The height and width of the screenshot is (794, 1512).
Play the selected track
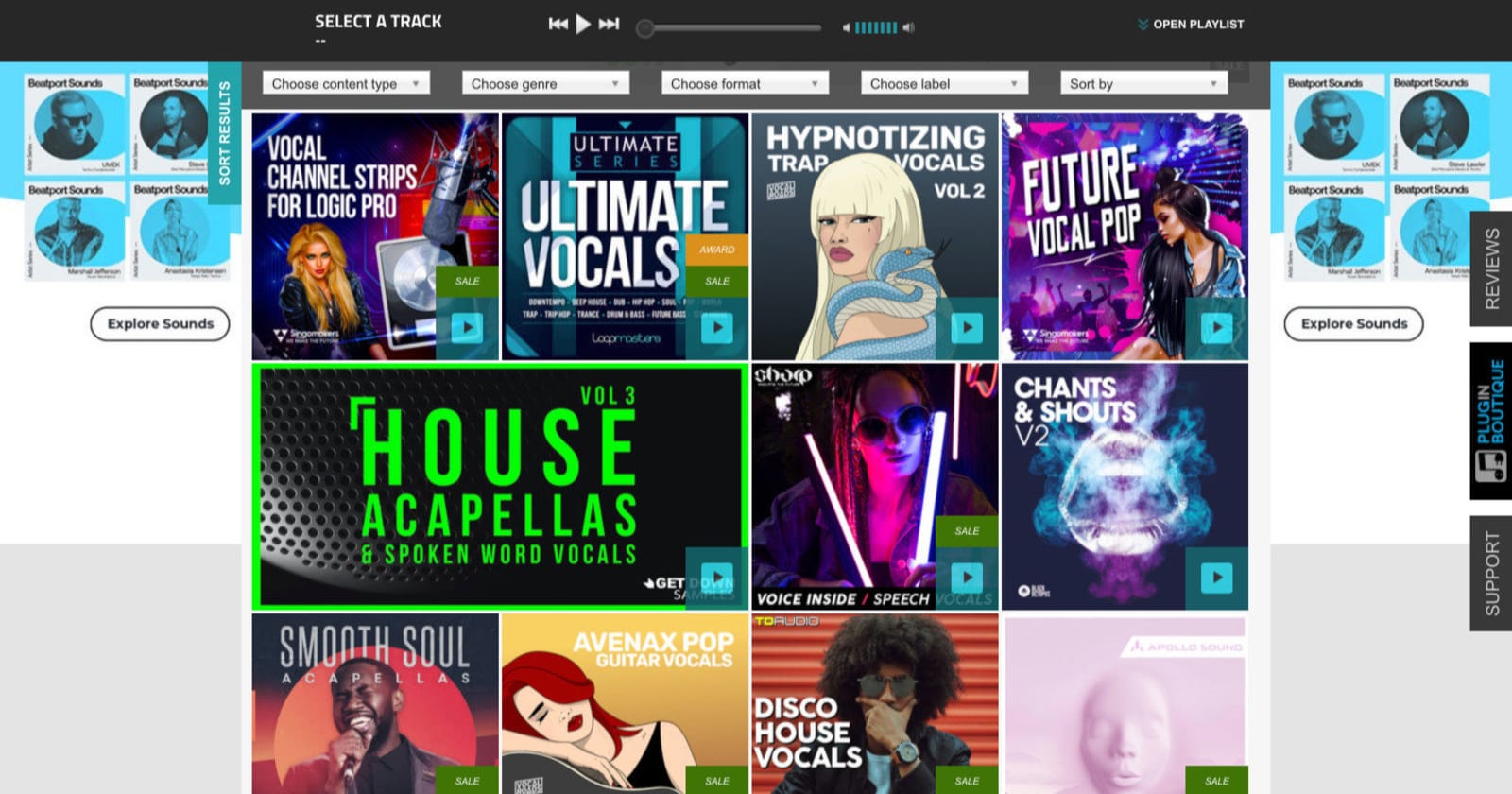click(x=584, y=24)
